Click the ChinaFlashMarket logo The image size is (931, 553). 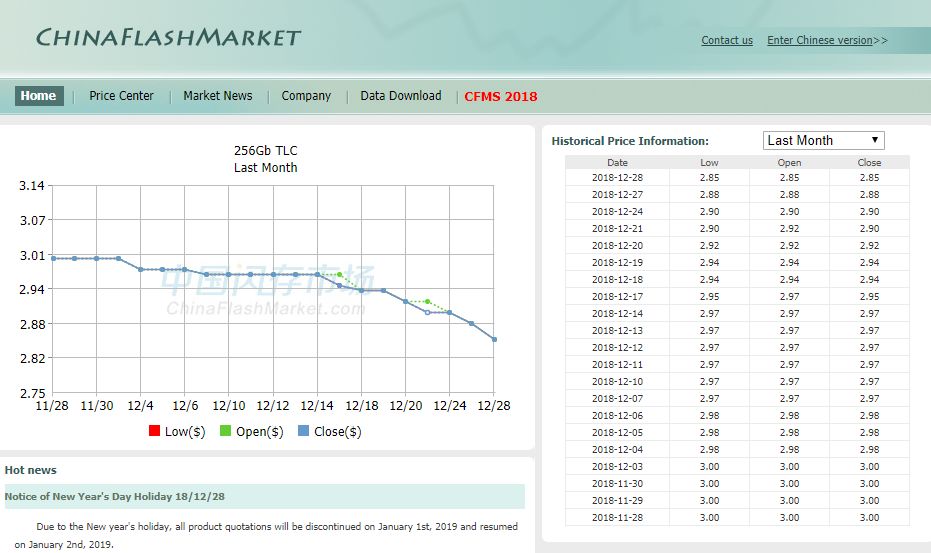click(168, 38)
